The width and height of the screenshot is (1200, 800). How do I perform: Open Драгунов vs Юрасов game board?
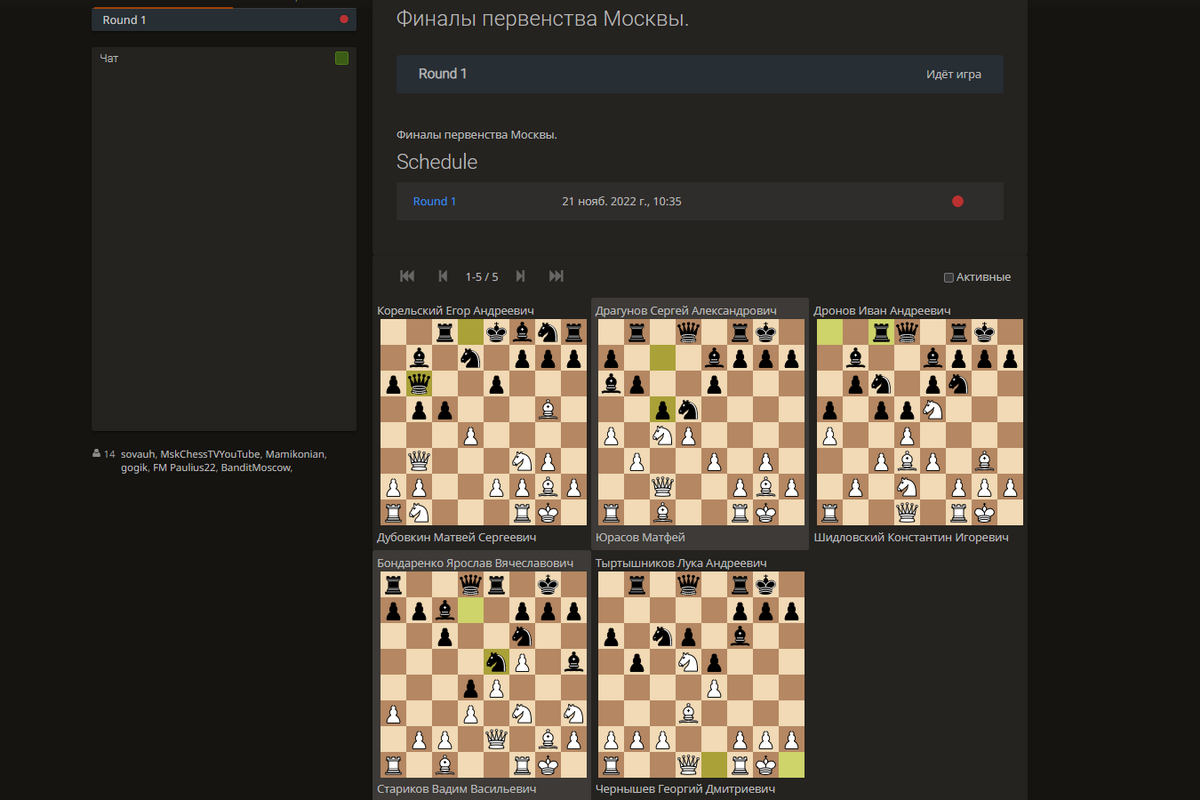701,422
